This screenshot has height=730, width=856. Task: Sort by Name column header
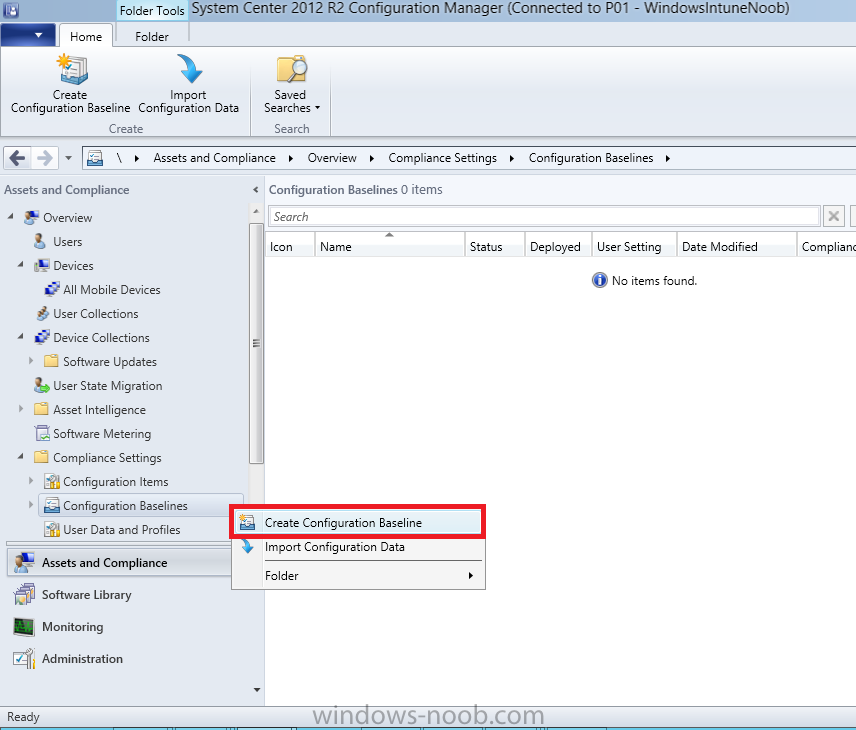[390, 246]
